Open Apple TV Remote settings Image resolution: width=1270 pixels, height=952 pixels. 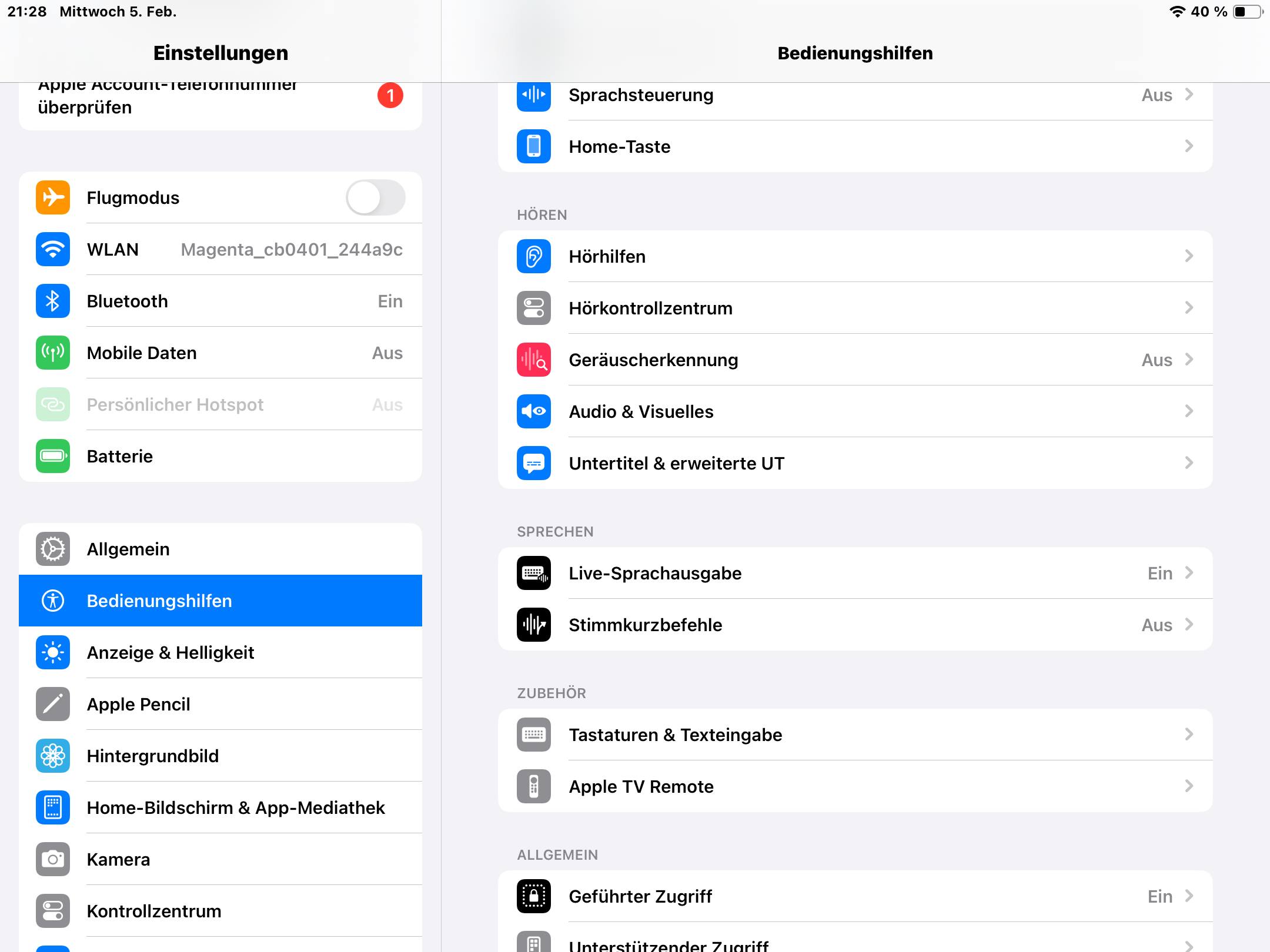855,786
